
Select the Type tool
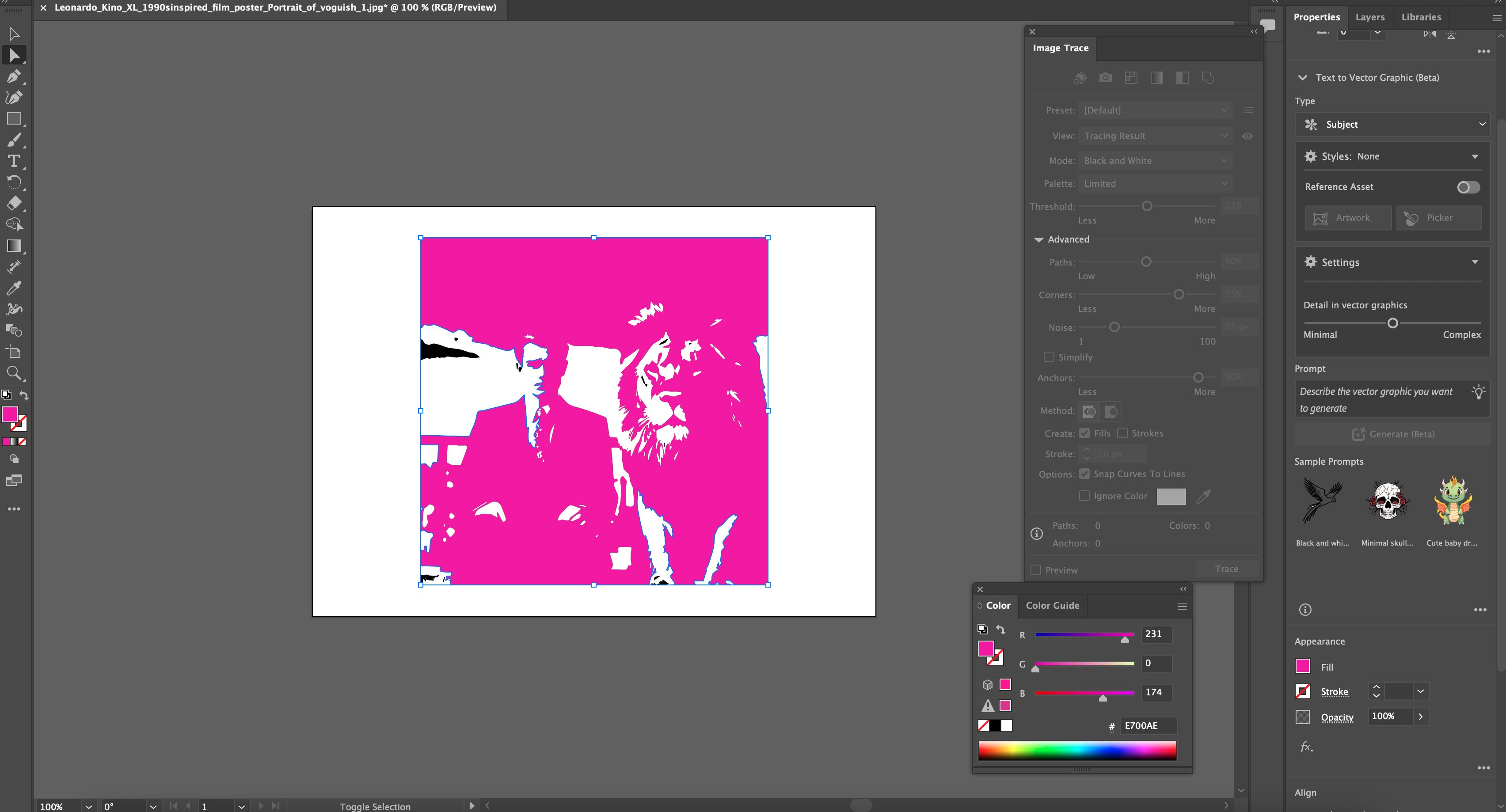pos(13,161)
